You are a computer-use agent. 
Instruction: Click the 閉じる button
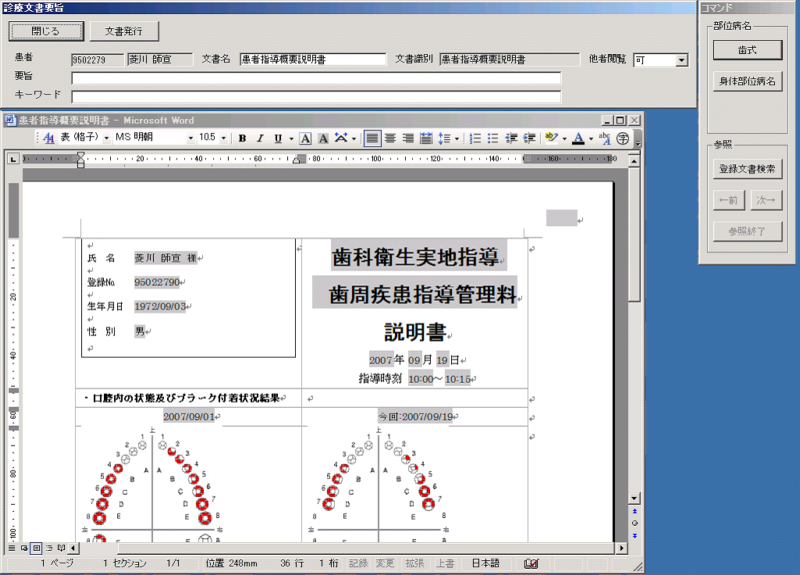44,31
